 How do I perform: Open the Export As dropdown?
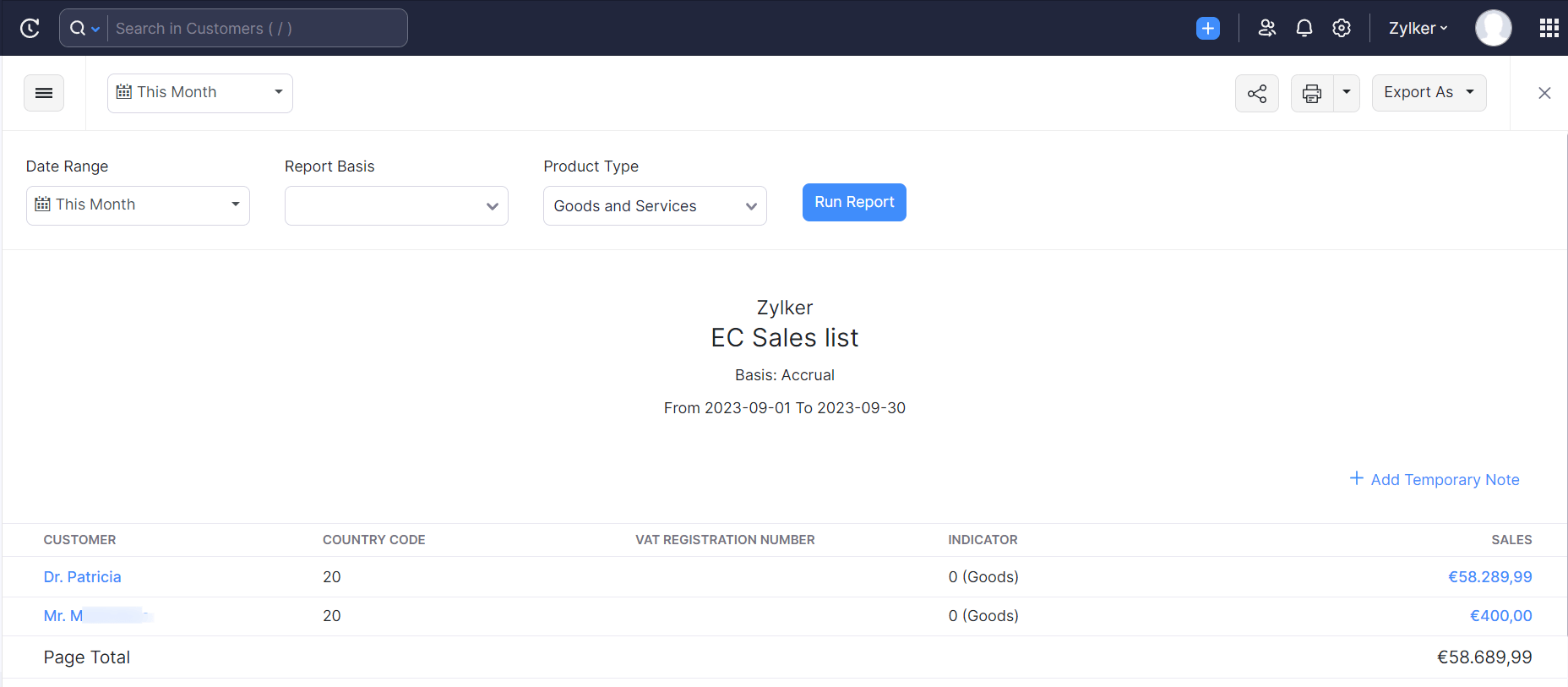1429,93
